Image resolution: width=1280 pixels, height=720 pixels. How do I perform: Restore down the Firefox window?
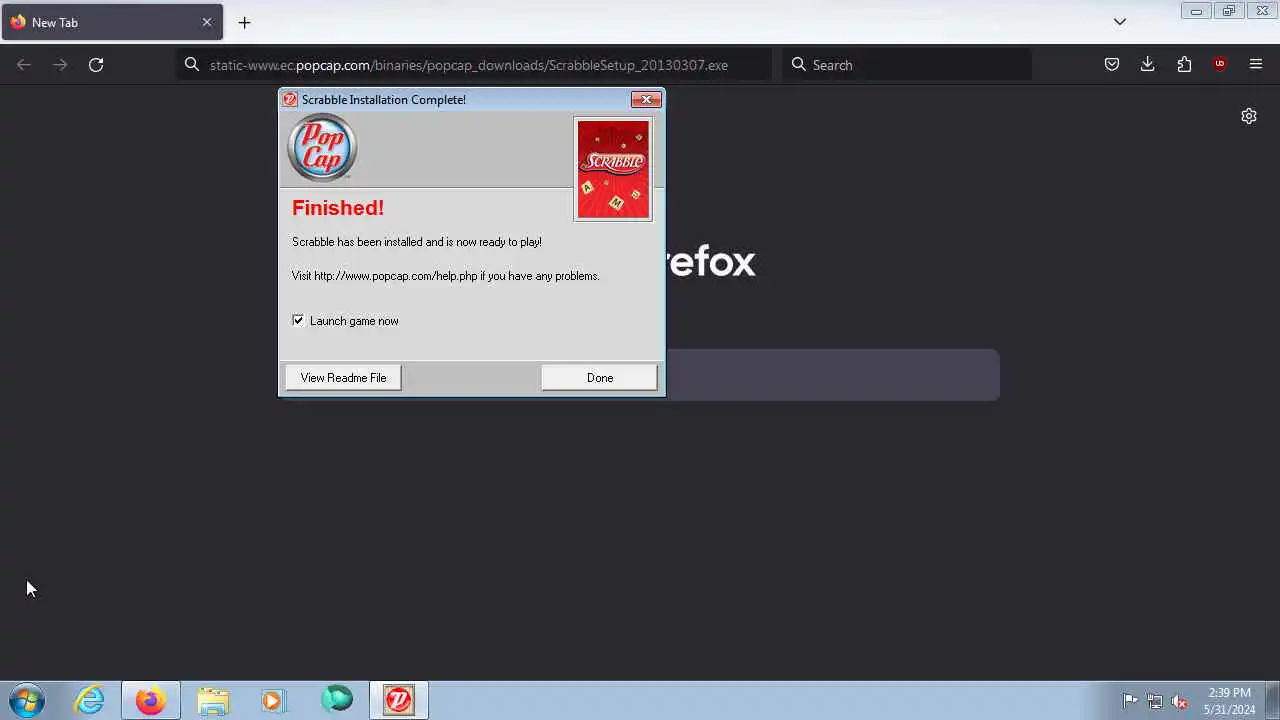pos(1229,11)
